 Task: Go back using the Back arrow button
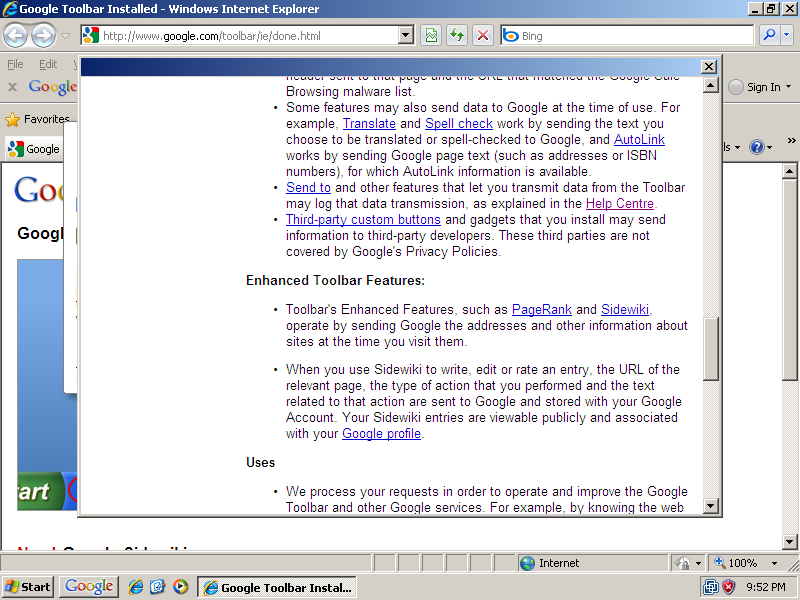(16, 36)
